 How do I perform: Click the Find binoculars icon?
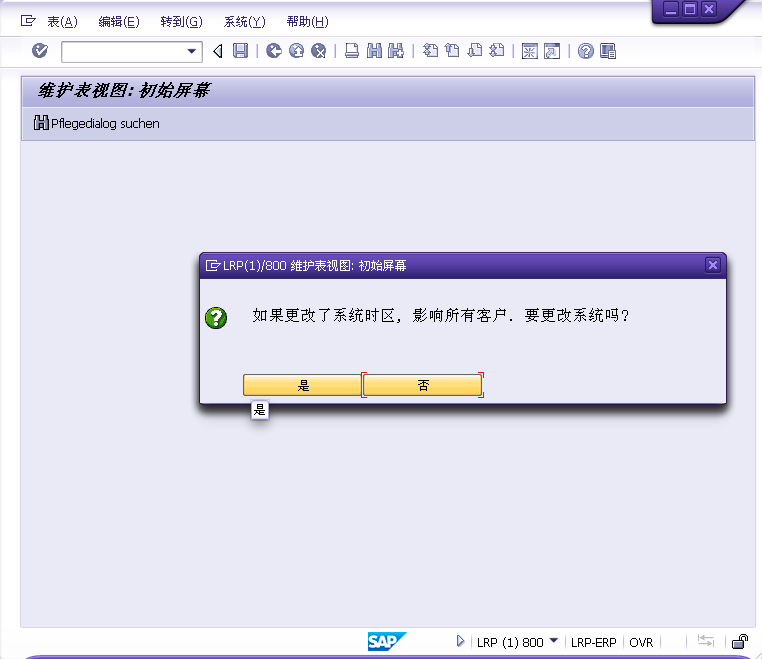pos(374,51)
